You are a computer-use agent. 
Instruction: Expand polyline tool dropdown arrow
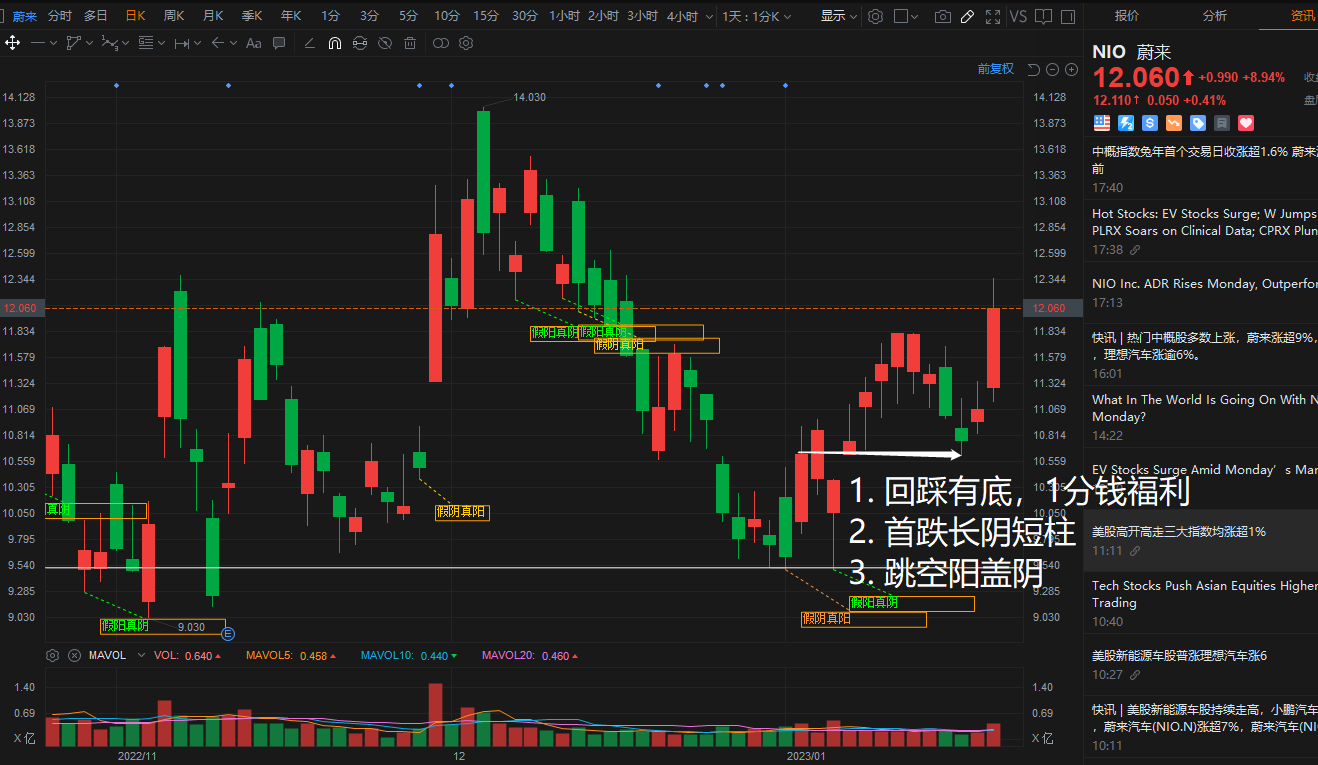point(89,43)
